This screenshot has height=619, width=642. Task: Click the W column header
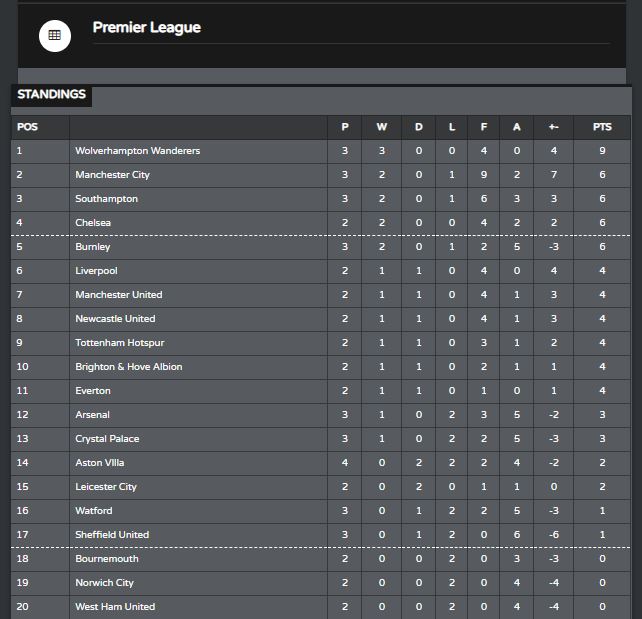tap(382, 127)
